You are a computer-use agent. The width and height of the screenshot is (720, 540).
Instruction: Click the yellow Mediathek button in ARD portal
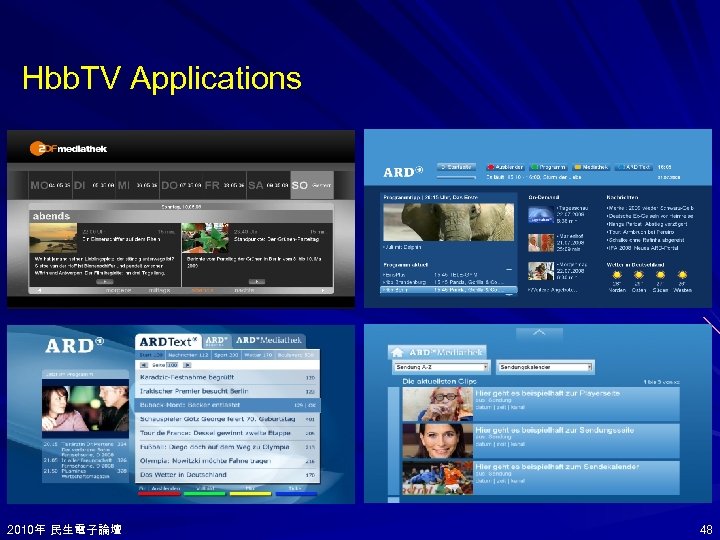coord(592,167)
